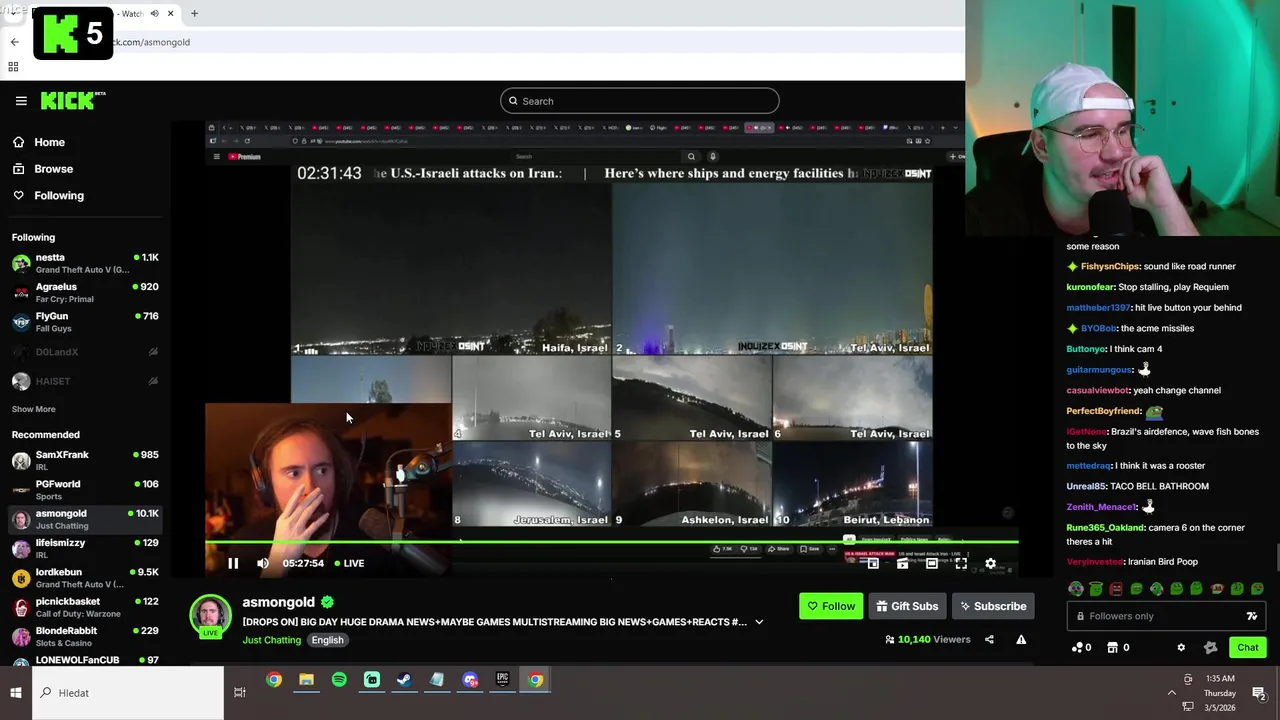Open Rune365_Oakland chat username
The height and width of the screenshot is (720, 1280).
point(1104,528)
